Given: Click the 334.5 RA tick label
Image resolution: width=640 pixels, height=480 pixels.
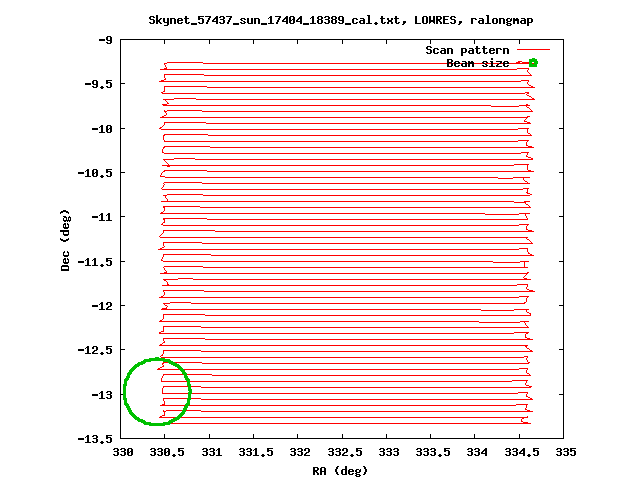Looking at the screenshot, I should pyautogui.click(x=521, y=452).
